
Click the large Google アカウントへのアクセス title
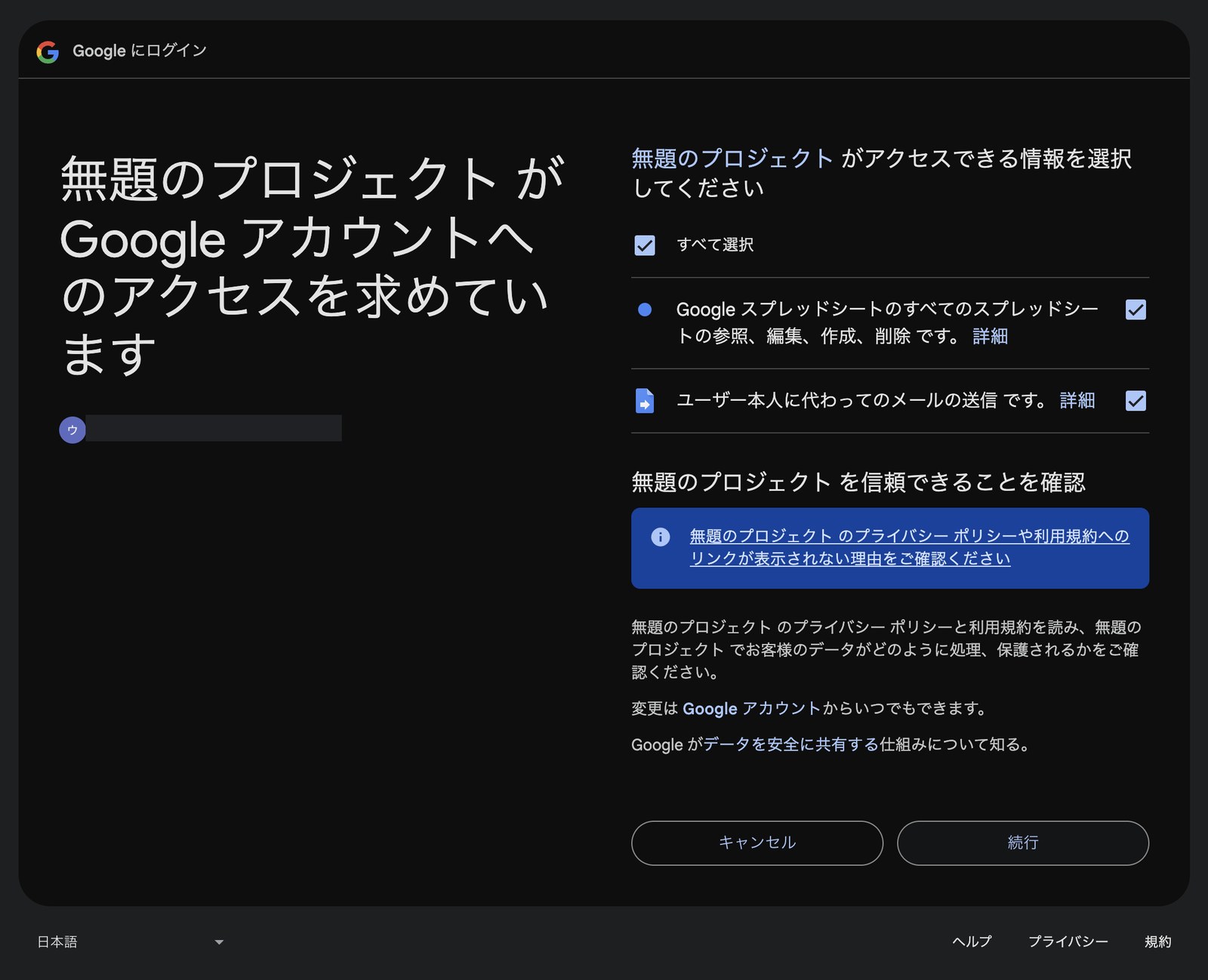311,266
